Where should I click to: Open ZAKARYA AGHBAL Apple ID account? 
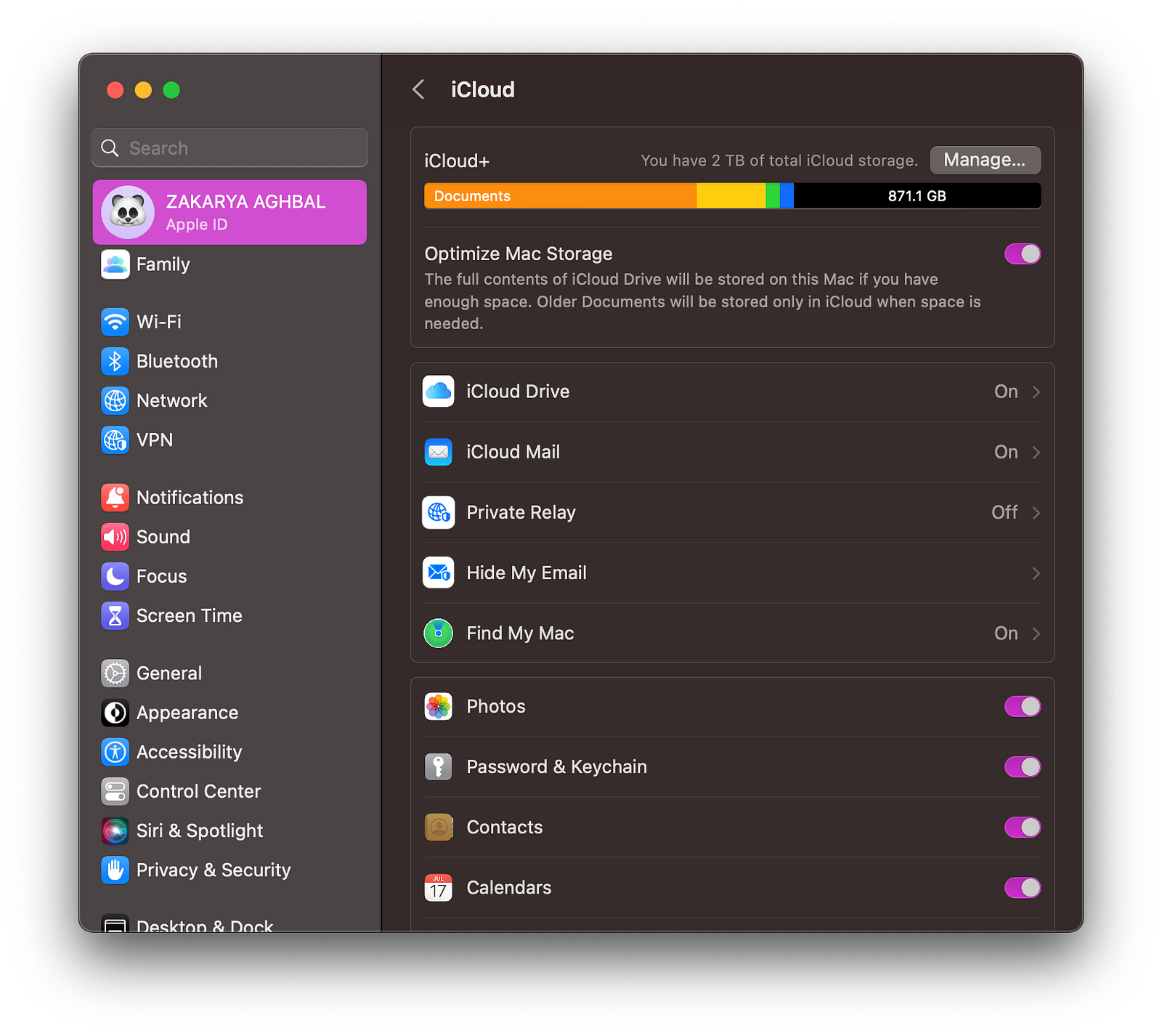[x=229, y=212]
